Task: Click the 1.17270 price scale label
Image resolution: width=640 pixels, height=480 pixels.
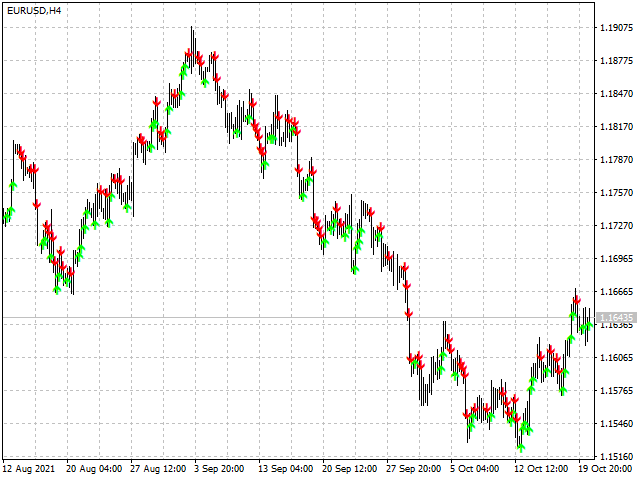Action: pyautogui.click(x=616, y=226)
